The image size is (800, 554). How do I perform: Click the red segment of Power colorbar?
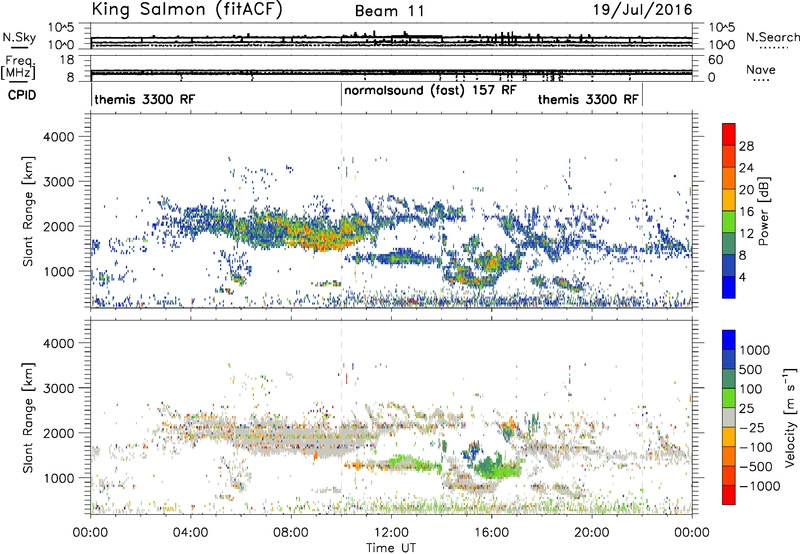[729, 135]
